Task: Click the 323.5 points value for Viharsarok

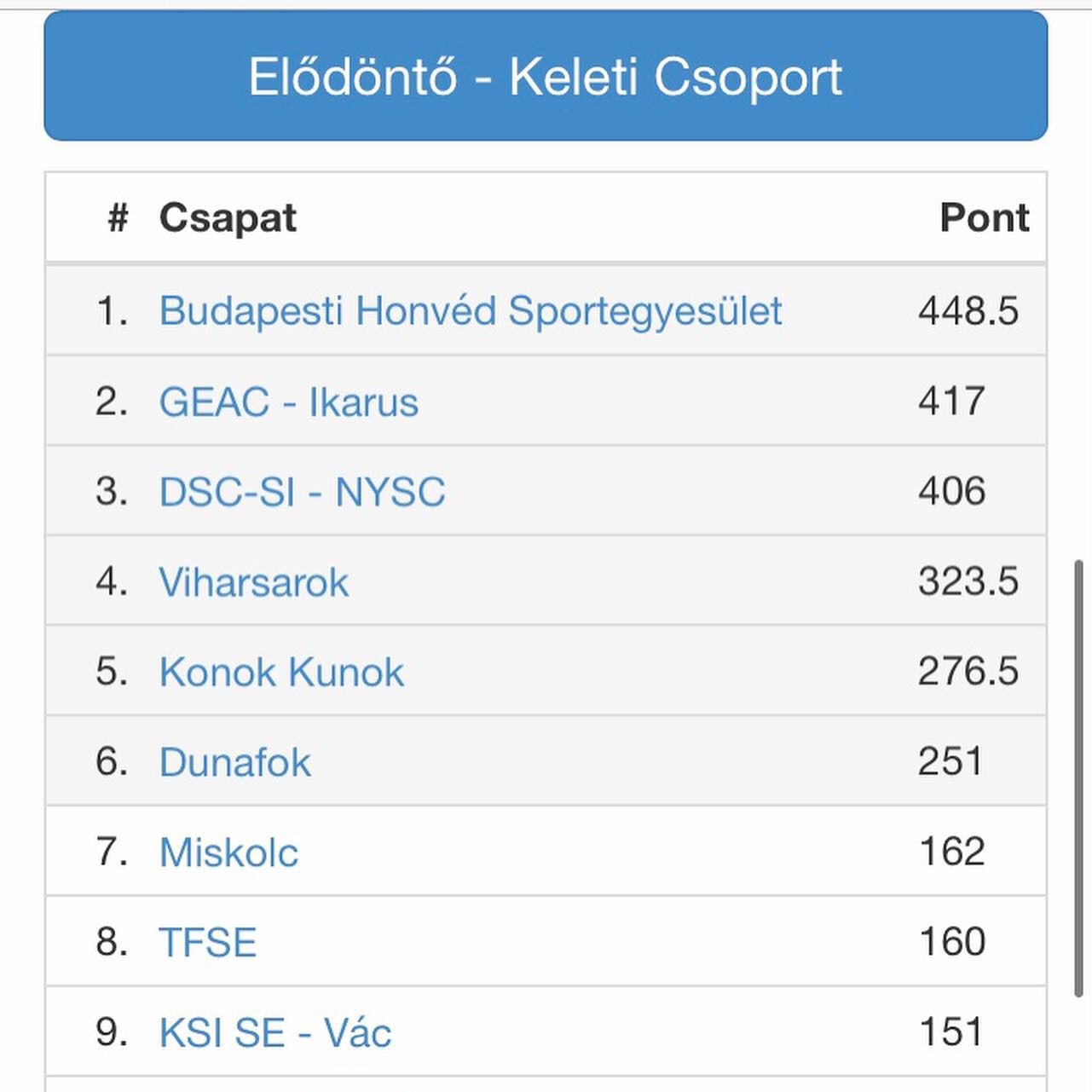Action: (968, 581)
